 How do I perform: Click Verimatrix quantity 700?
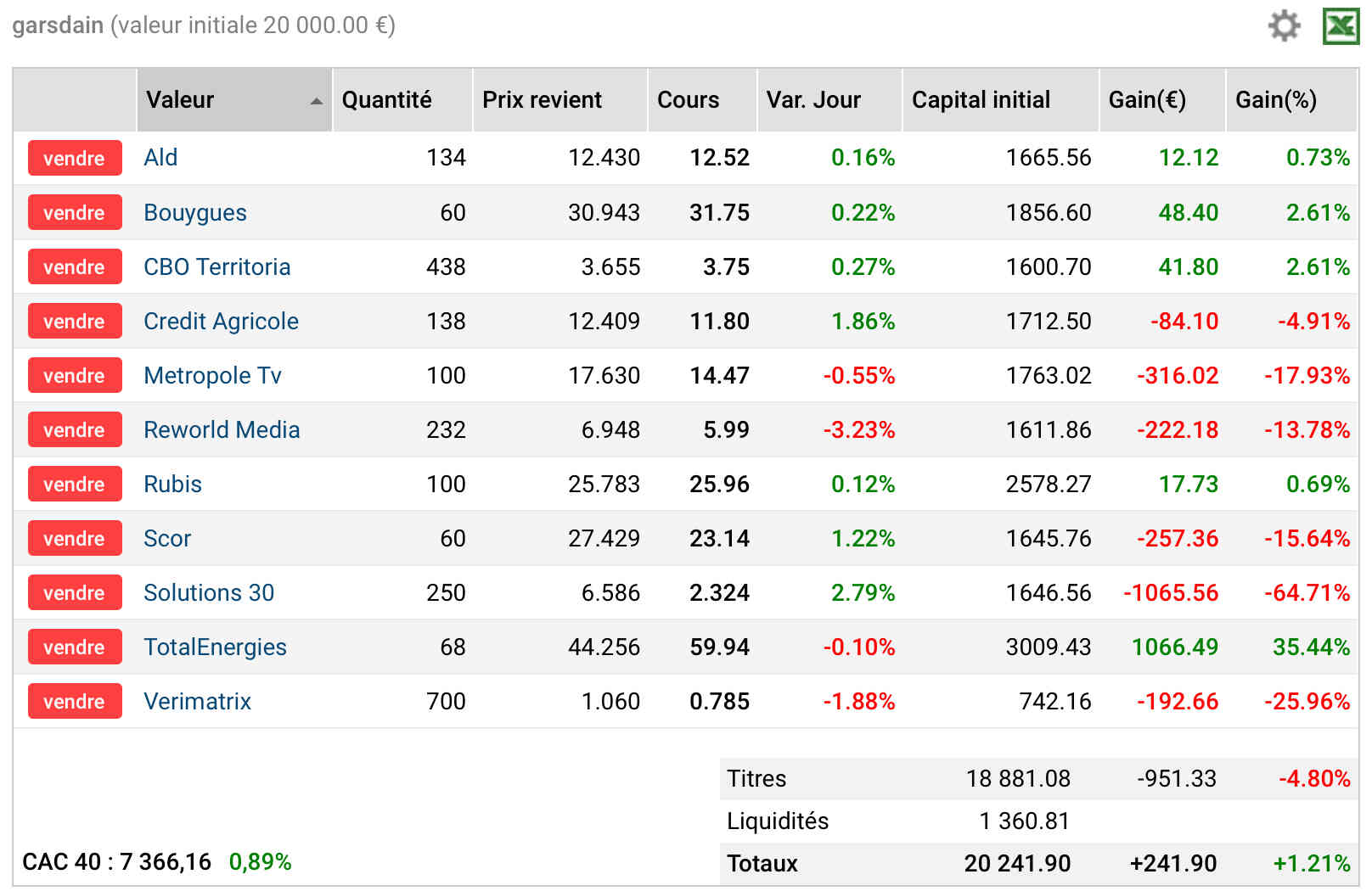446,701
